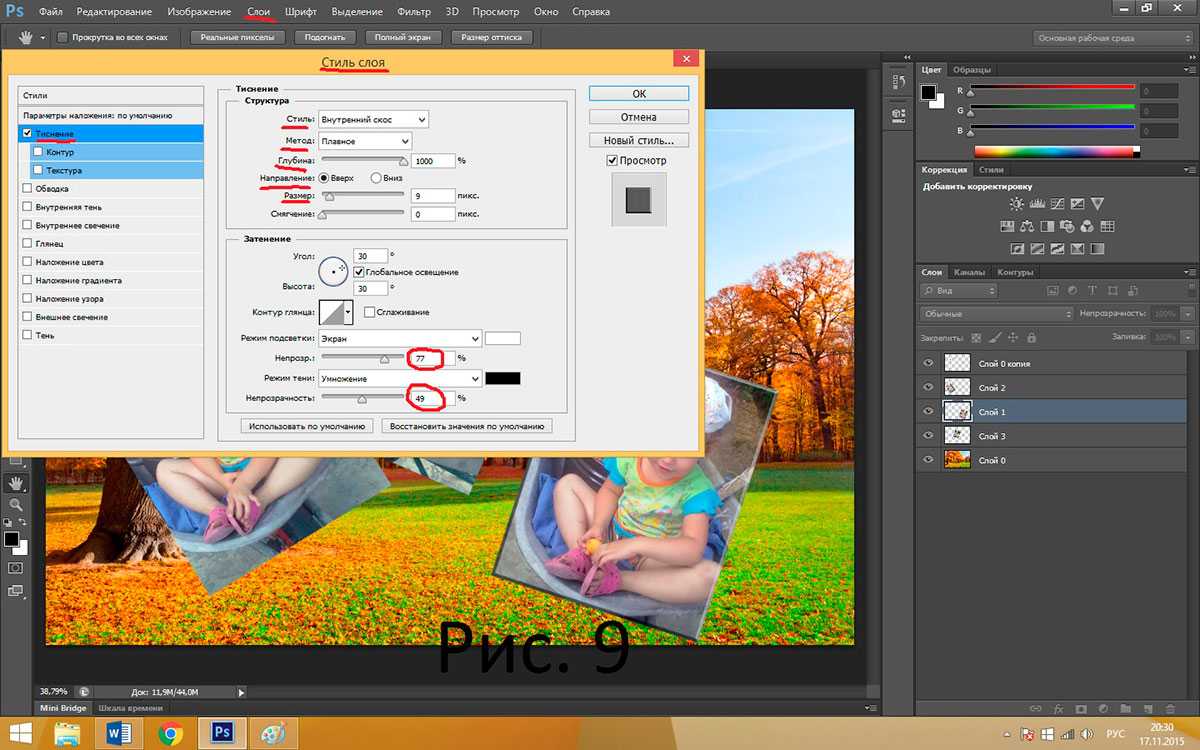The image size is (1200, 750).
Task: Hide the Слой 2 layer
Action: (x=929, y=387)
